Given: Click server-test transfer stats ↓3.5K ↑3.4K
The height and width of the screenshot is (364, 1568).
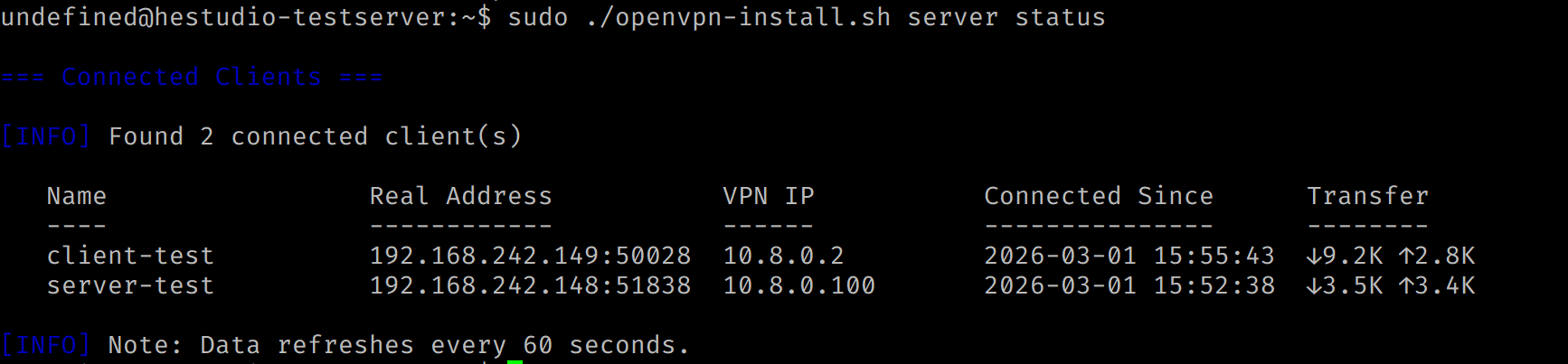Looking at the screenshot, I should 1391,285.
